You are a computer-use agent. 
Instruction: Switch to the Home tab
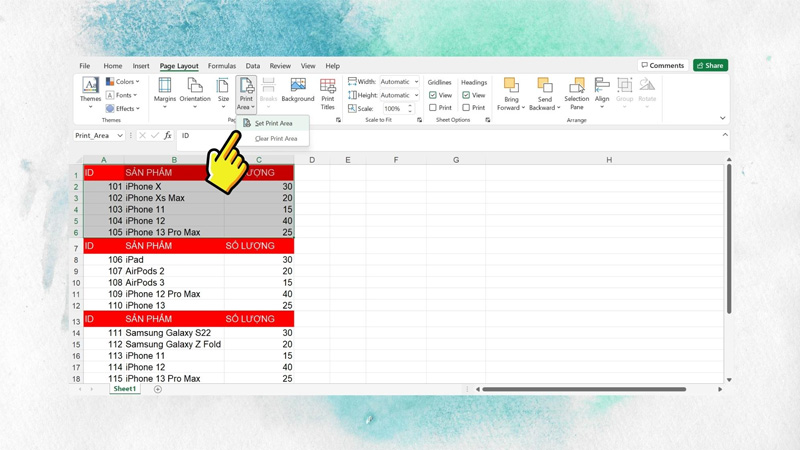(x=113, y=66)
